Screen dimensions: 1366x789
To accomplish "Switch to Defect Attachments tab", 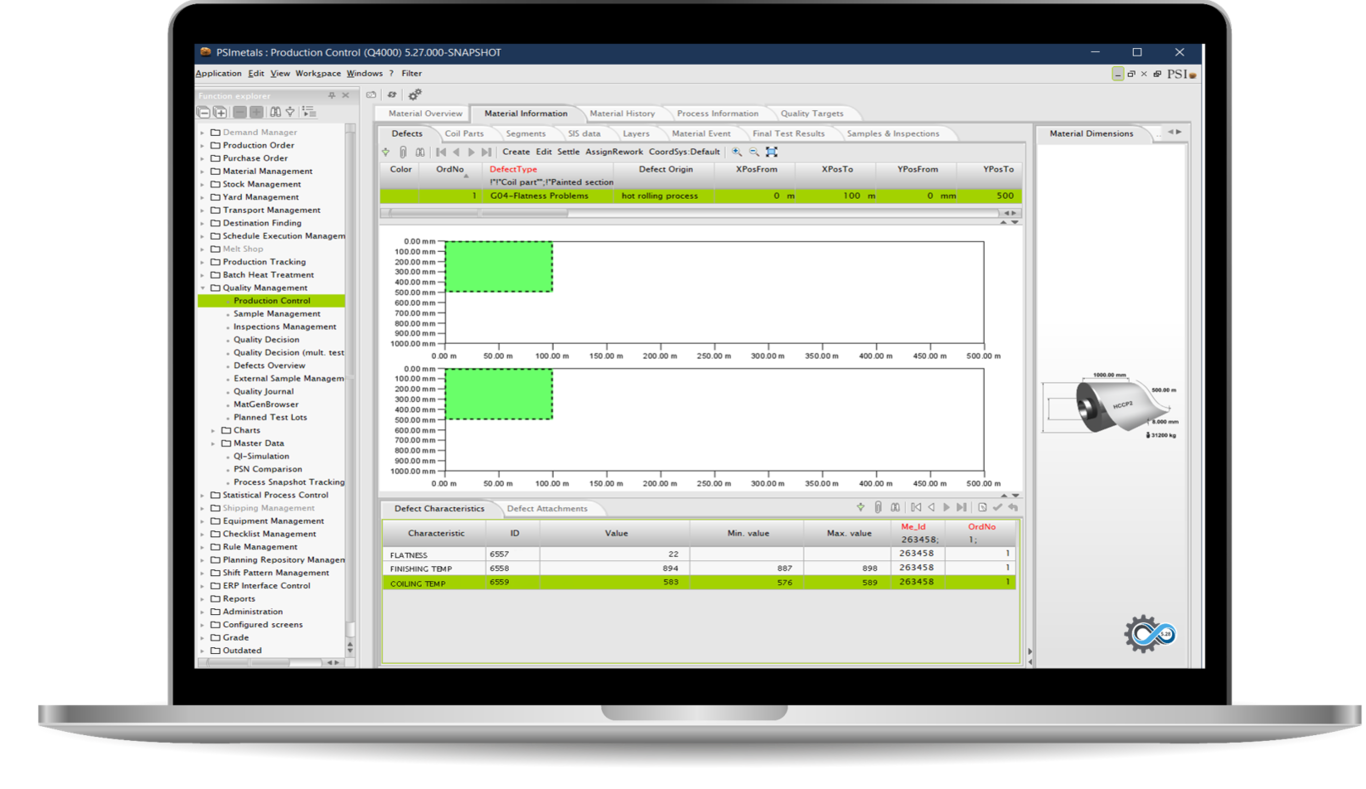I will 547,509.
